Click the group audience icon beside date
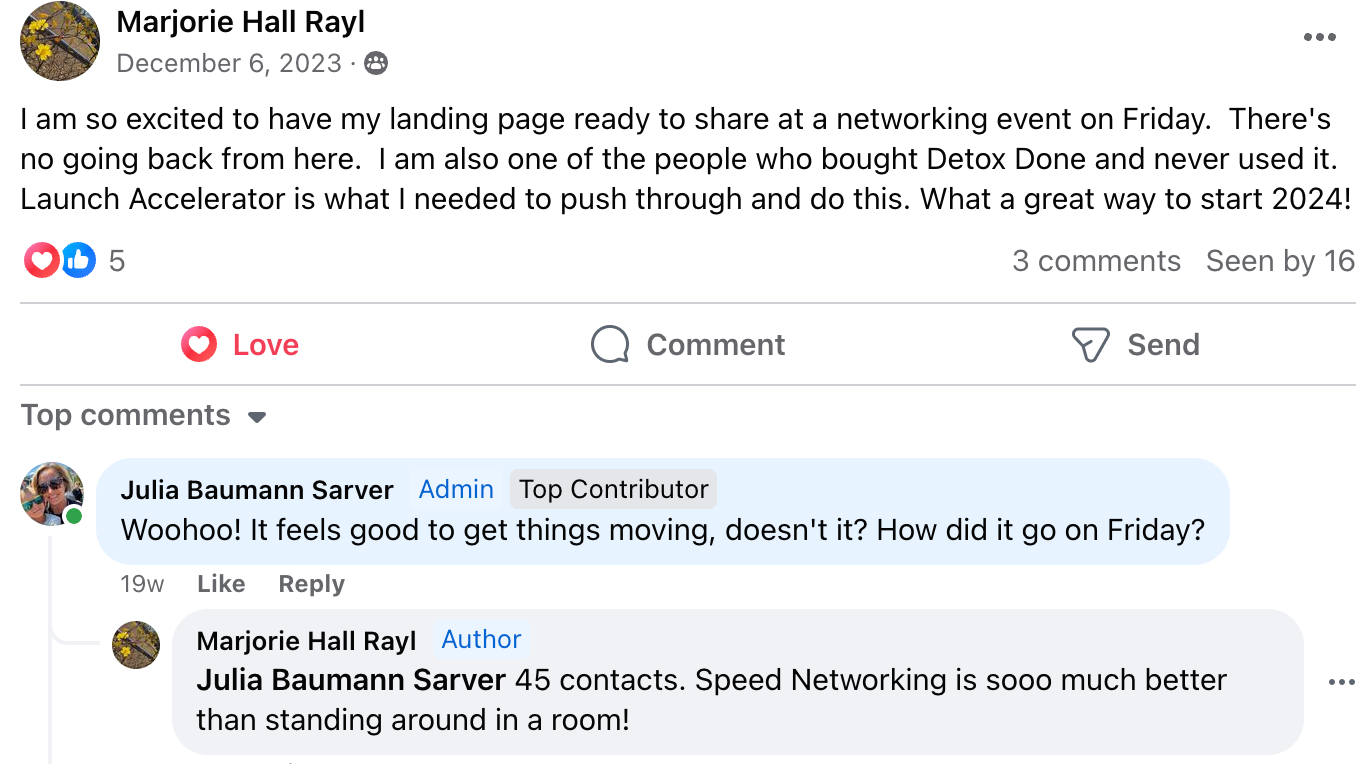The width and height of the screenshot is (1362, 764). (376, 64)
